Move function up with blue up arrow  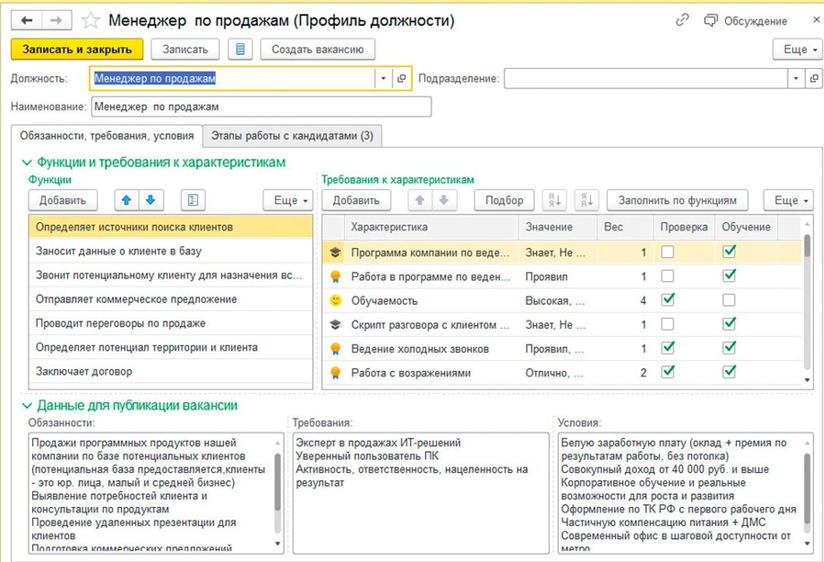(x=127, y=200)
